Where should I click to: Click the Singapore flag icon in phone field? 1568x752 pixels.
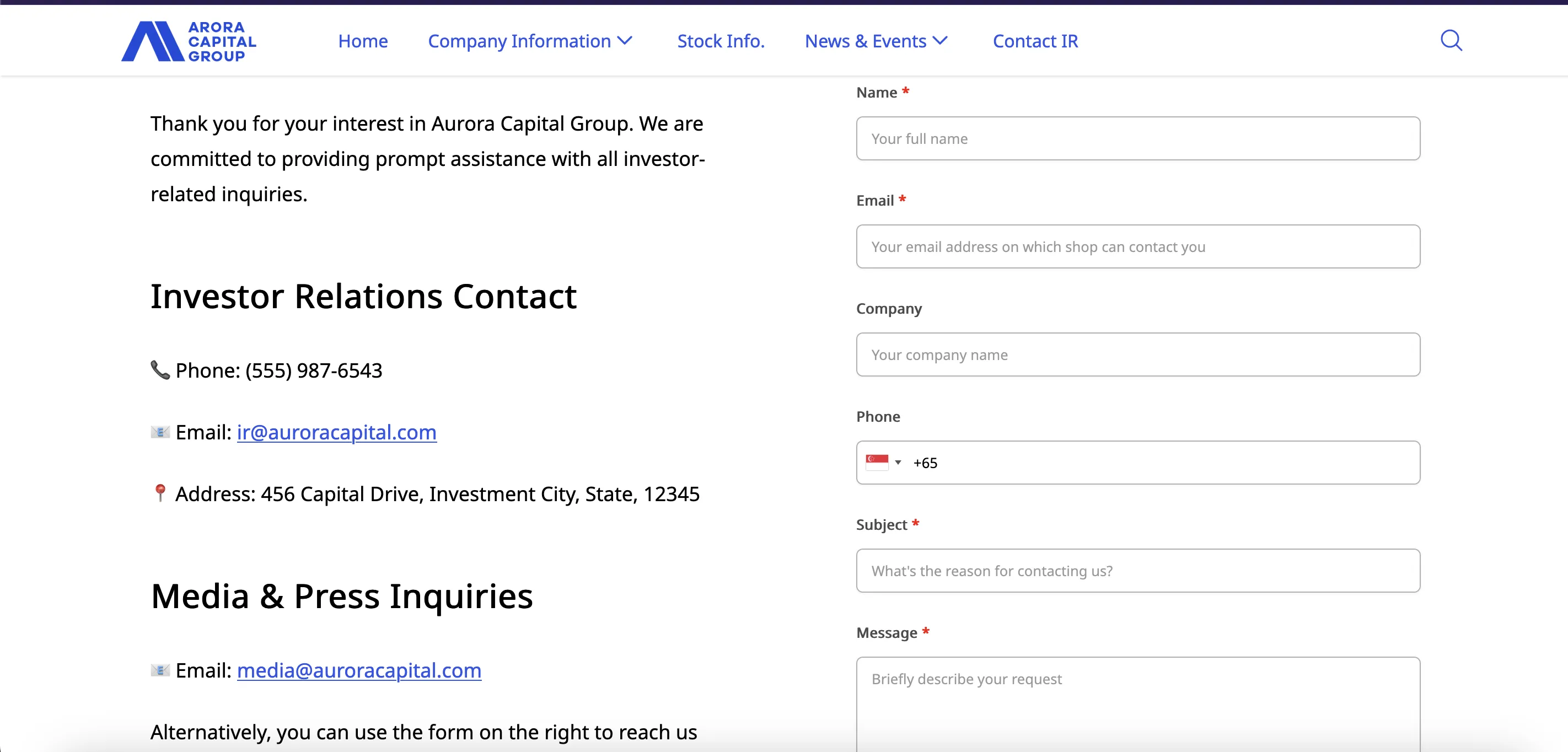tap(877, 462)
